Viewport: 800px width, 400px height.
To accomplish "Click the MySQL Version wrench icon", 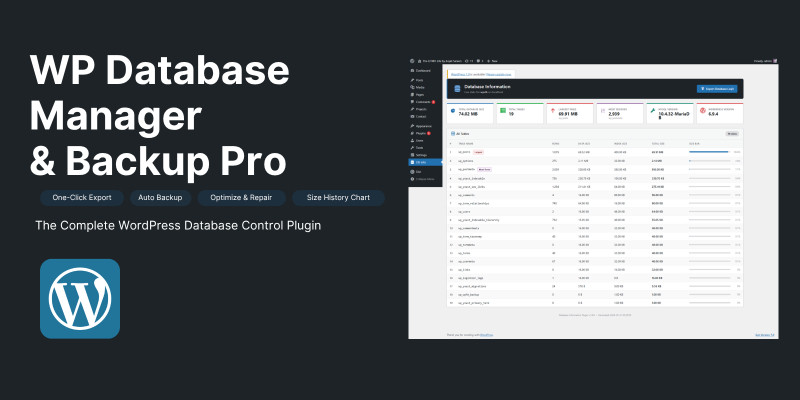I will (x=653, y=110).
